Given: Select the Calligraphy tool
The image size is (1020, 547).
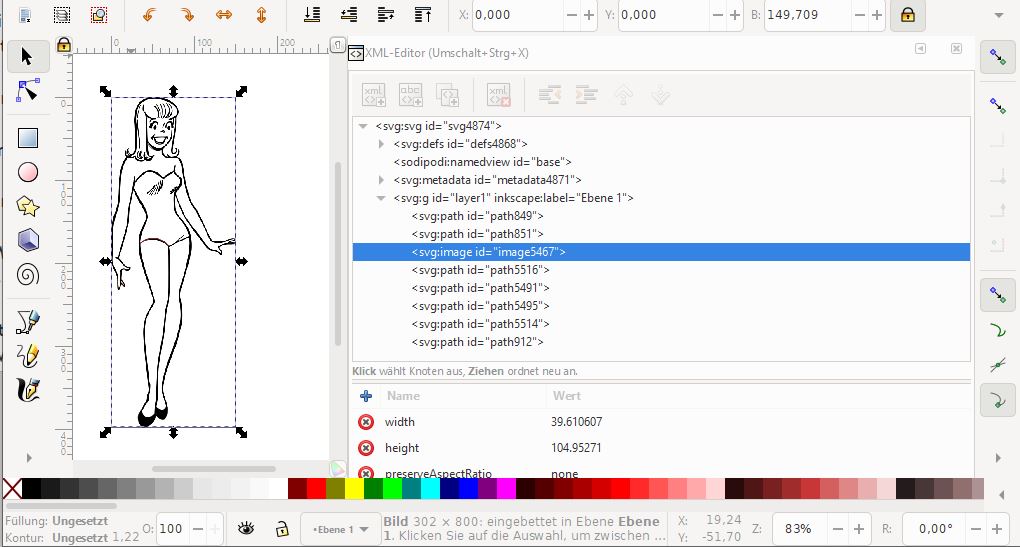Looking at the screenshot, I should pyautogui.click(x=28, y=389).
